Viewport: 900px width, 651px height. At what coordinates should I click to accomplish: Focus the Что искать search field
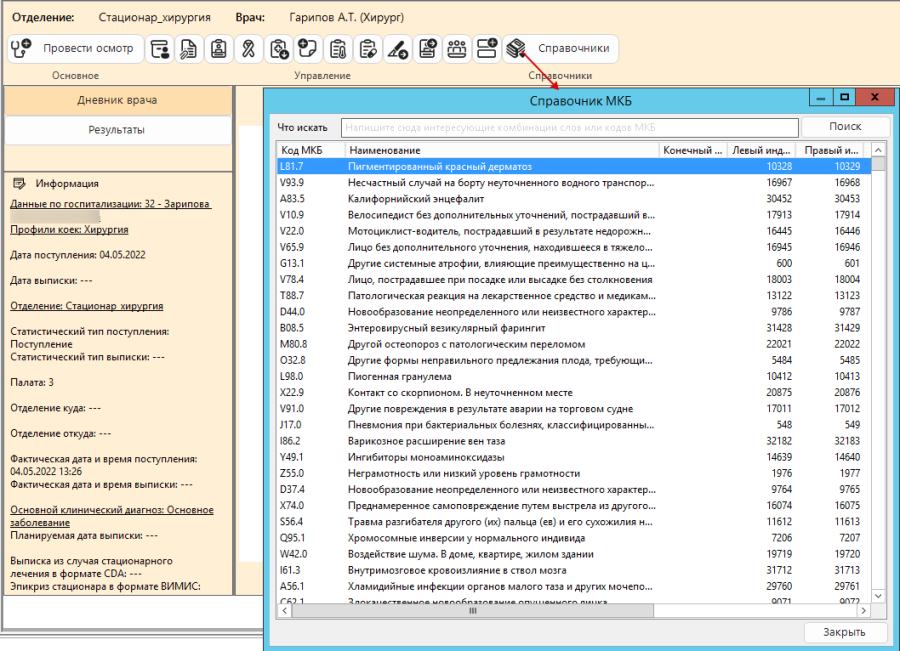(569, 127)
